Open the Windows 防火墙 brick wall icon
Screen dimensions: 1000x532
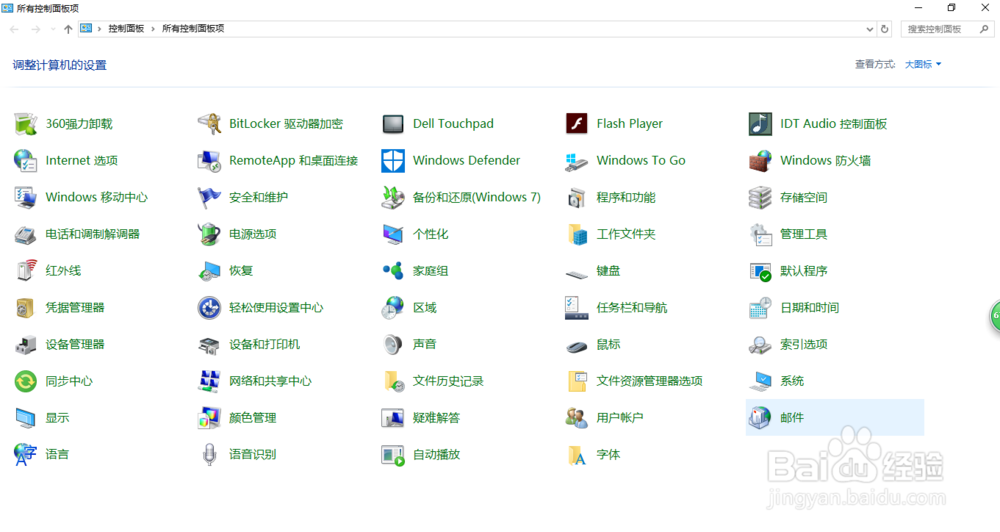(760, 161)
